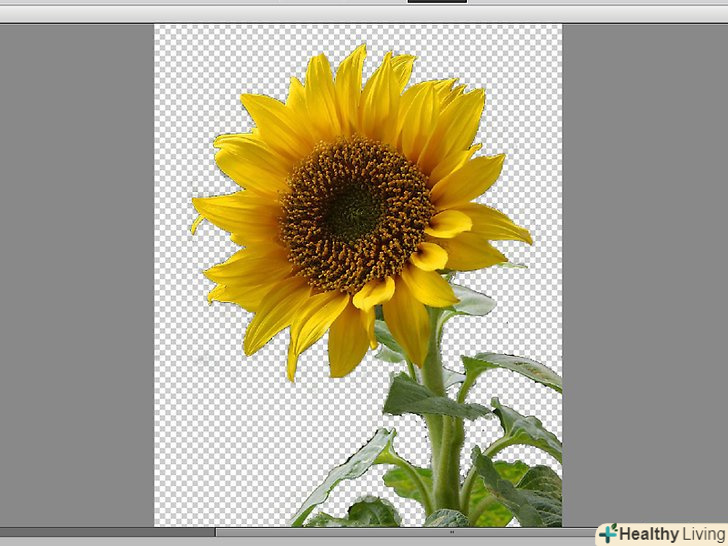Viewport: 728px width, 546px height.
Task: Click the dark tab in the top bar
Action: [x=437, y=2]
